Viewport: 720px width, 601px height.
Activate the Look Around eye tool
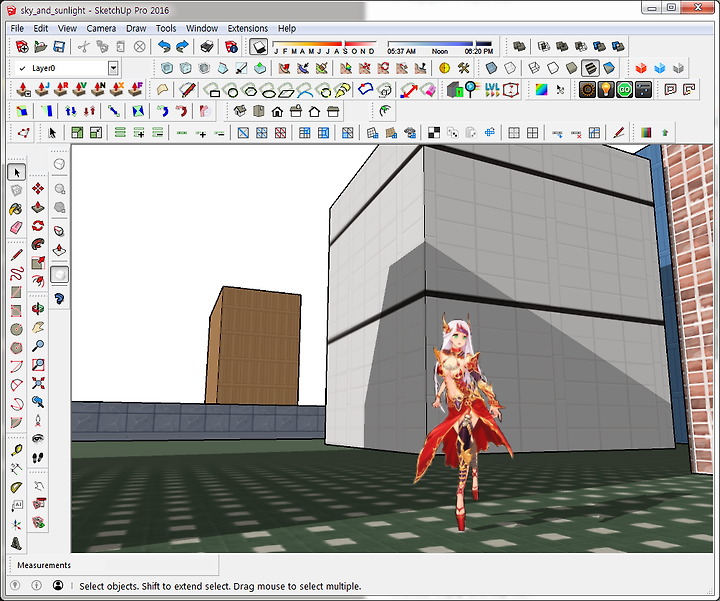coord(38,438)
